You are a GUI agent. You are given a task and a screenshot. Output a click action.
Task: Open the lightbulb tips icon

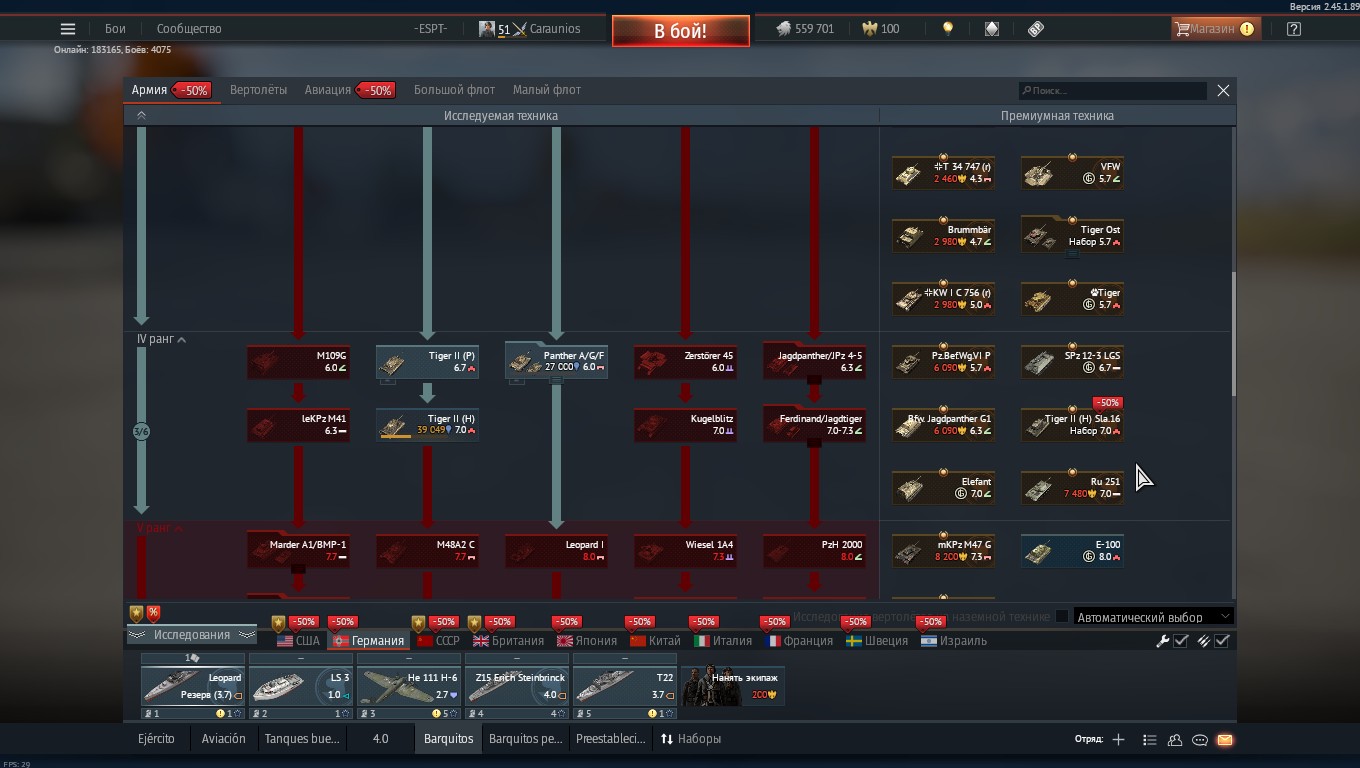point(948,29)
